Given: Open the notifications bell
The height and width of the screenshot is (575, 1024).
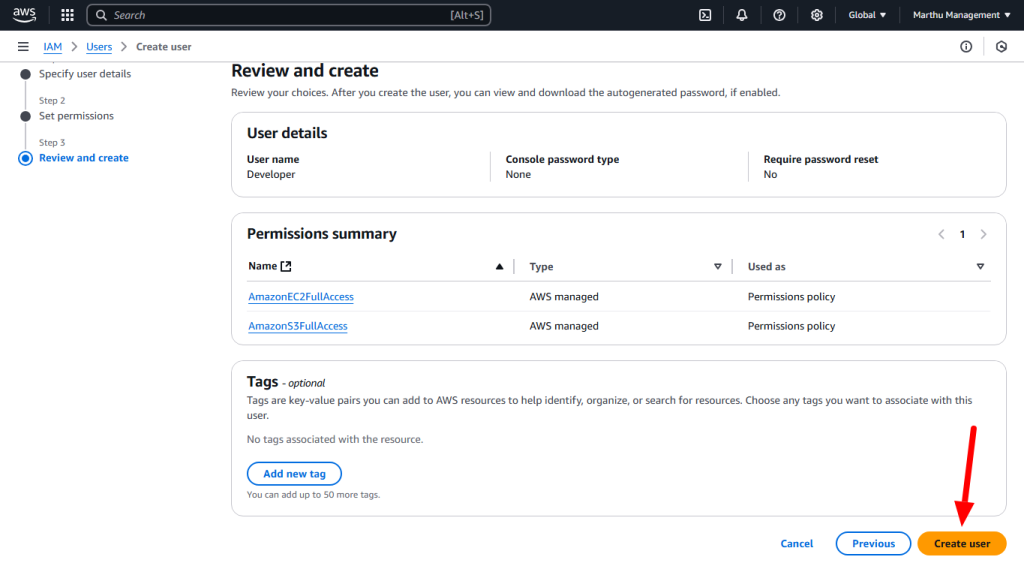Looking at the screenshot, I should (741, 14).
